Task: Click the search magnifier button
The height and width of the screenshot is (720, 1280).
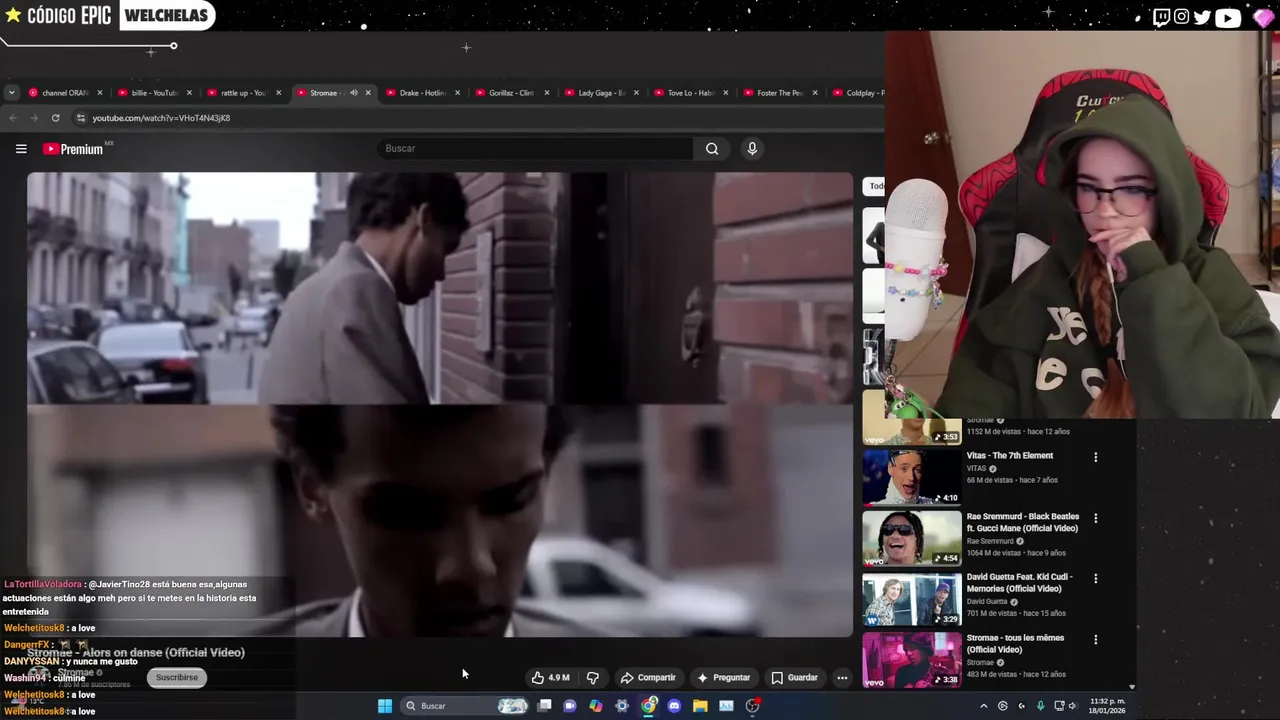Action: click(x=712, y=149)
